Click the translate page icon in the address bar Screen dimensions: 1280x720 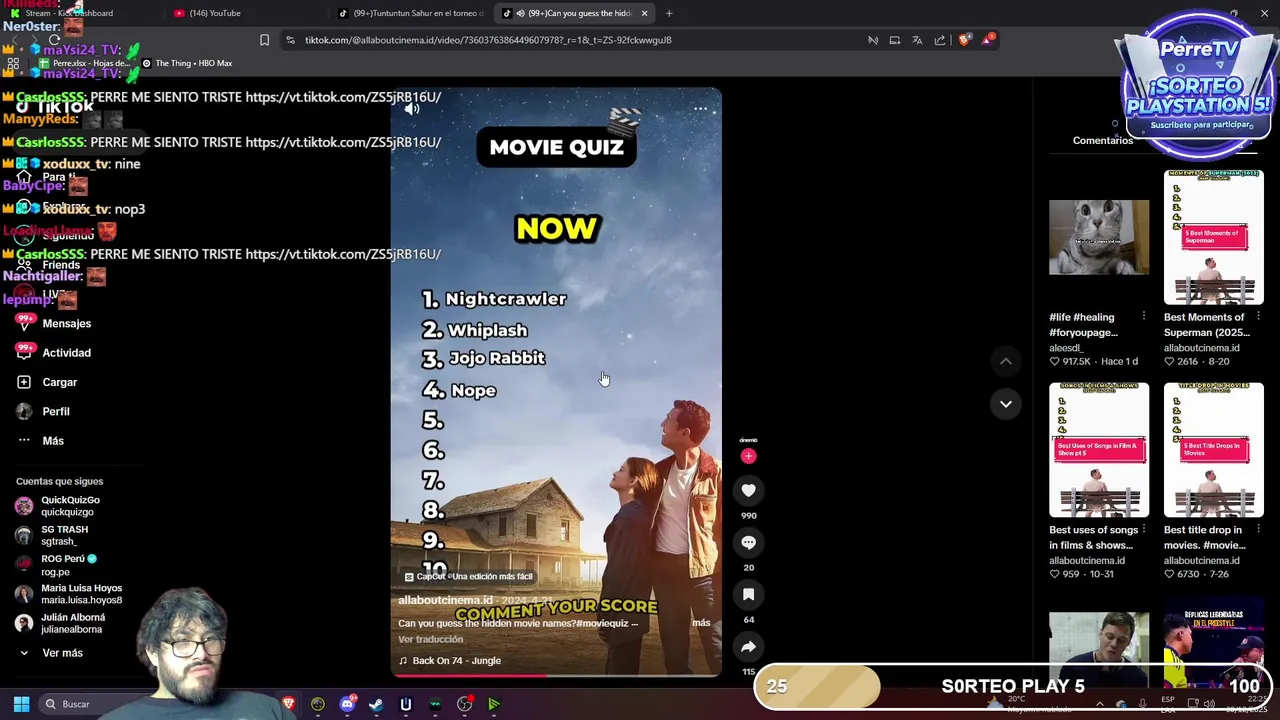(917, 40)
